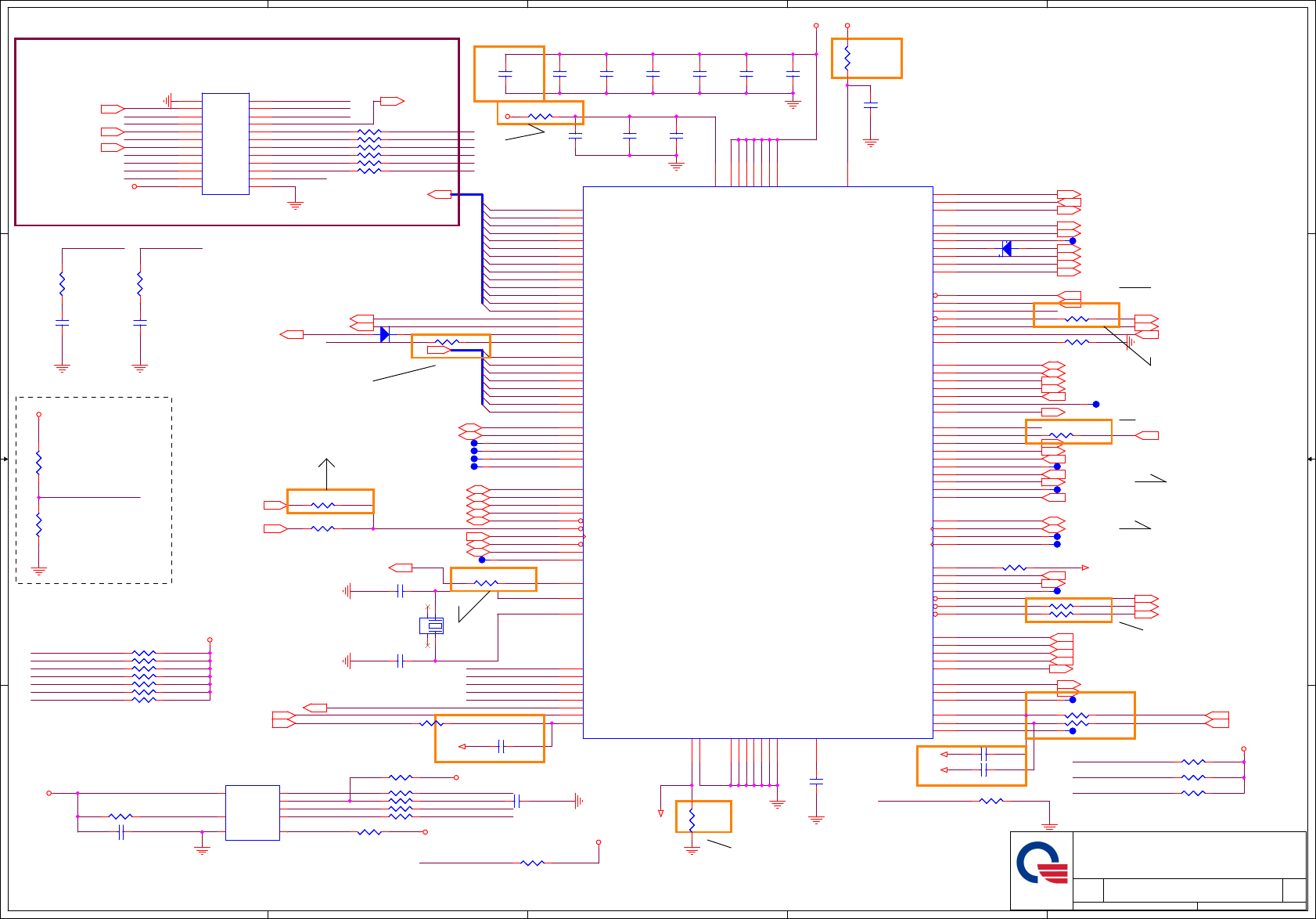
Task: Click the ground symbol under the top-right capacitor
Action: coord(871,143)
